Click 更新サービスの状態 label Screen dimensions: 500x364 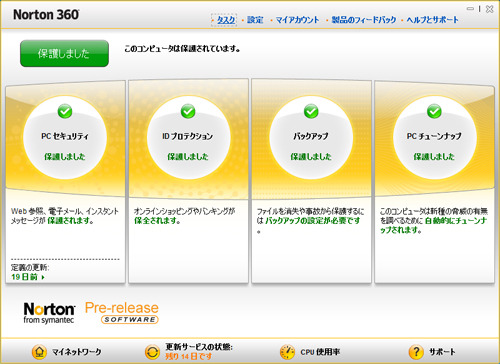point(199,347)
